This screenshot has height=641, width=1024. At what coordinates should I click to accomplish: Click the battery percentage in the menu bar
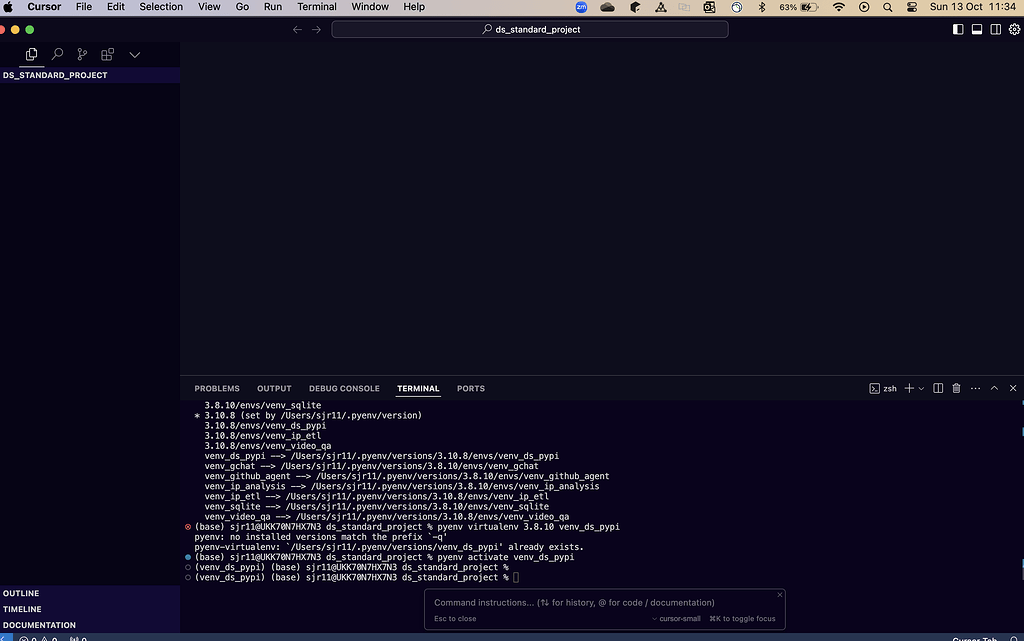click(x=789, y=7)
